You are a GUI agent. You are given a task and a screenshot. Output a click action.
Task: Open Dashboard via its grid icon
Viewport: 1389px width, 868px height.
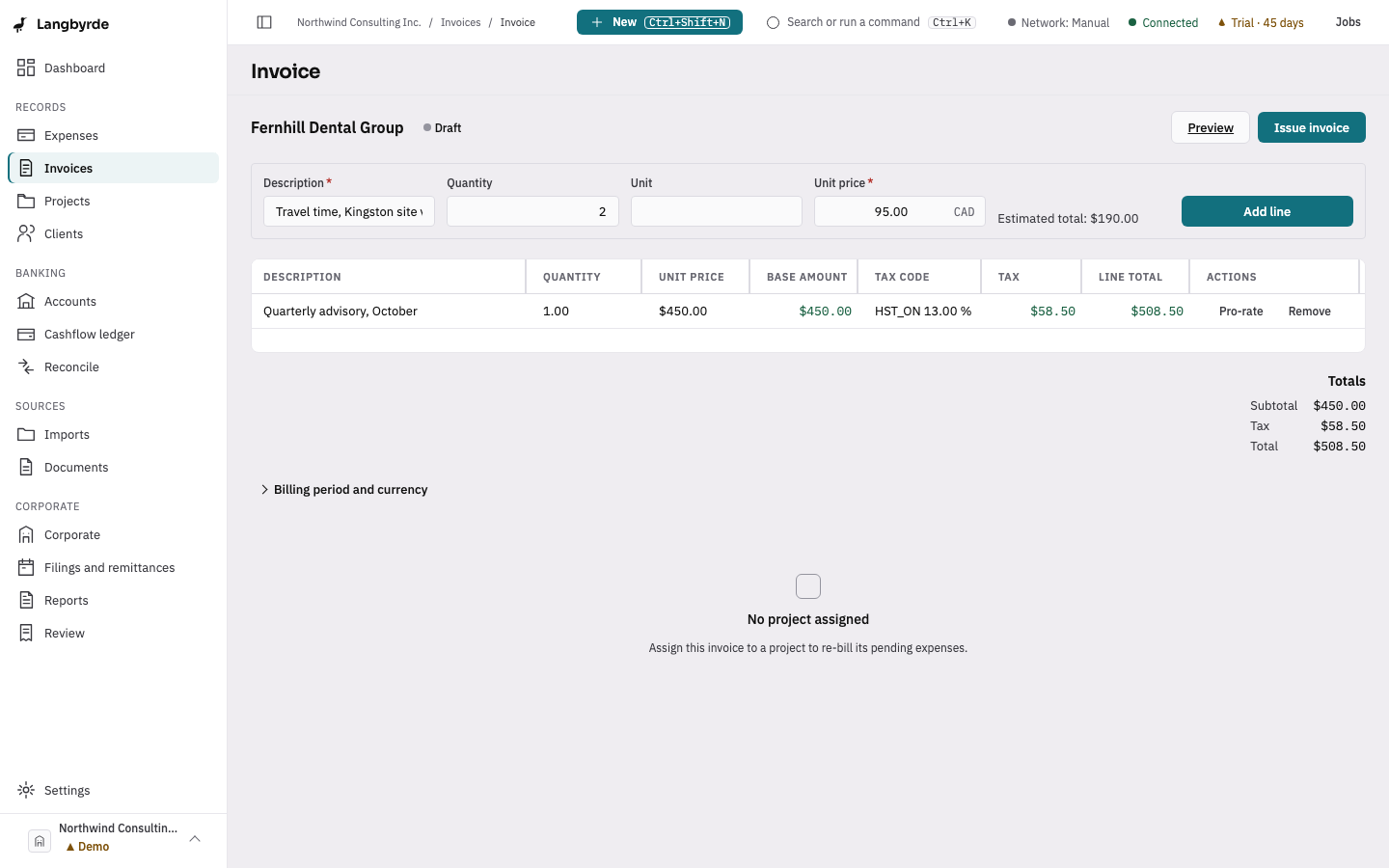pyautogui.click(x=26, y=68)
